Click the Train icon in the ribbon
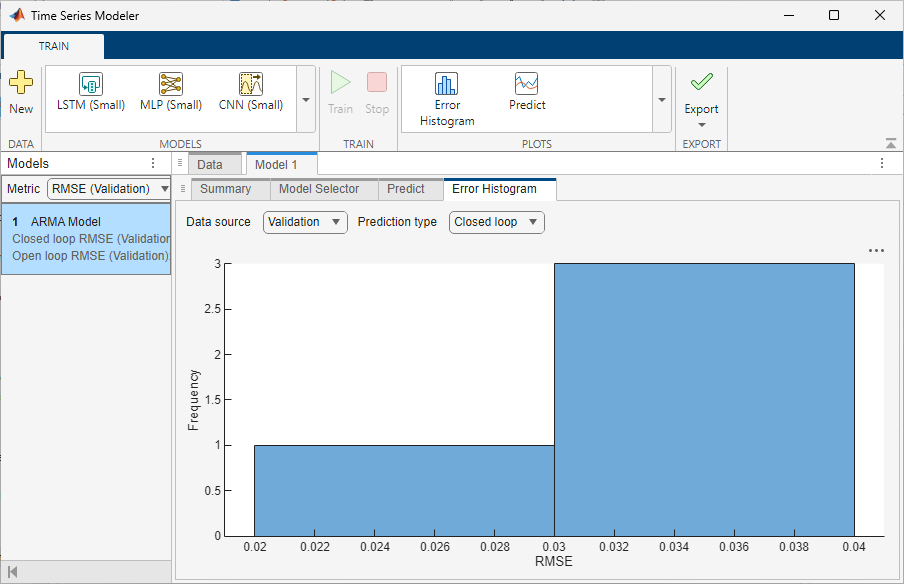Screen dimensions: 904x584 pyautogui.click(x=340, y=95)
